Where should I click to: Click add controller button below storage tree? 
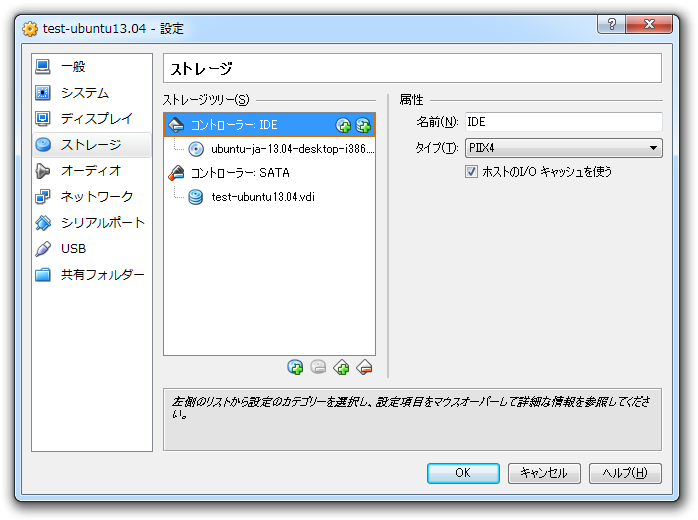pyautogui.click(x=341, y=367)
